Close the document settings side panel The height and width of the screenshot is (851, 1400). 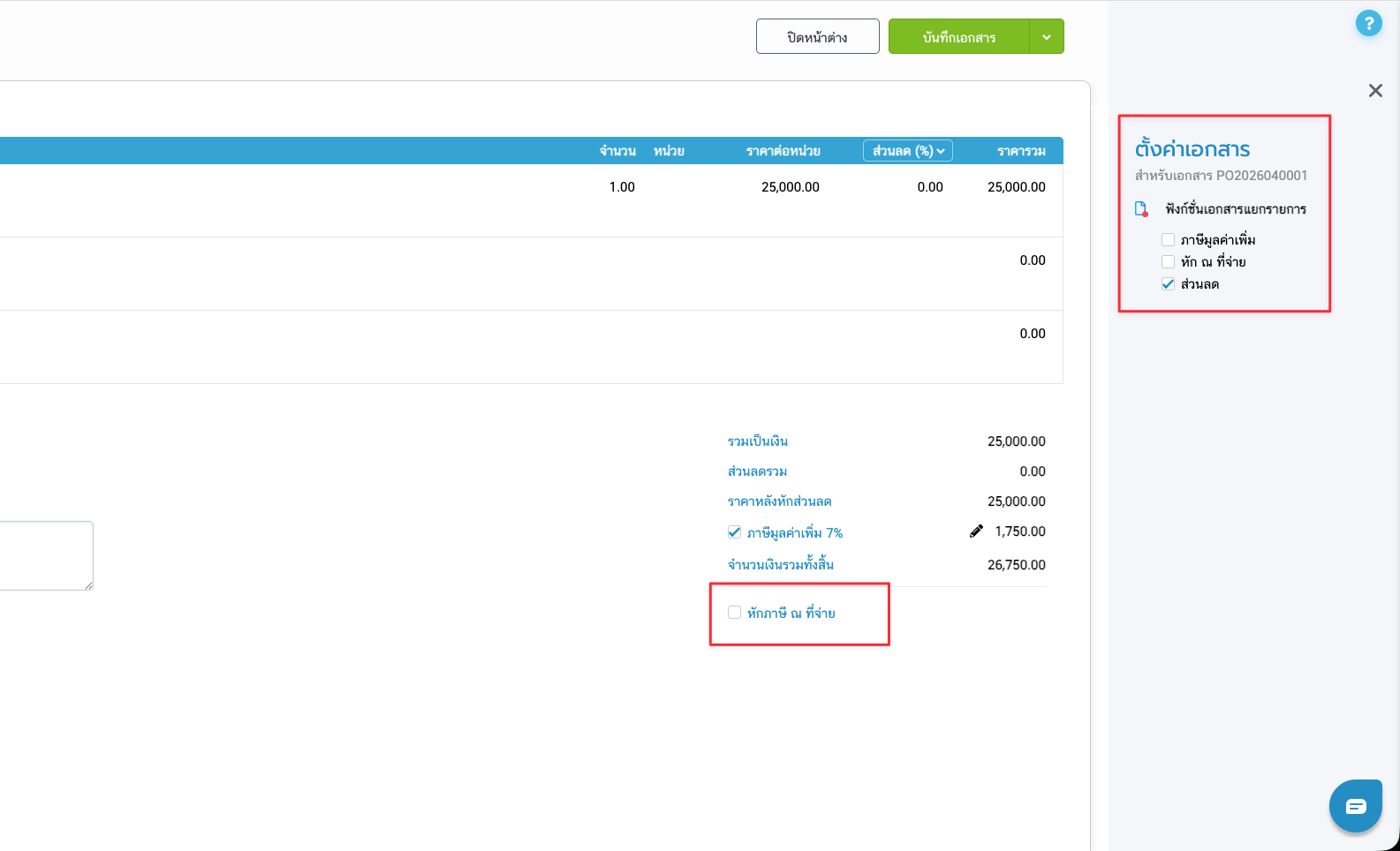point(1375,90)
